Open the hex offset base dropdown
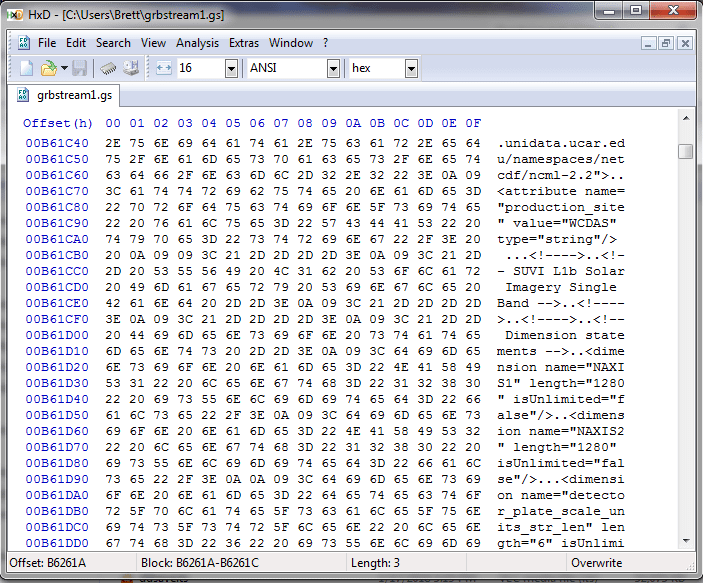The image size is (703, 583). coord(411,69)
